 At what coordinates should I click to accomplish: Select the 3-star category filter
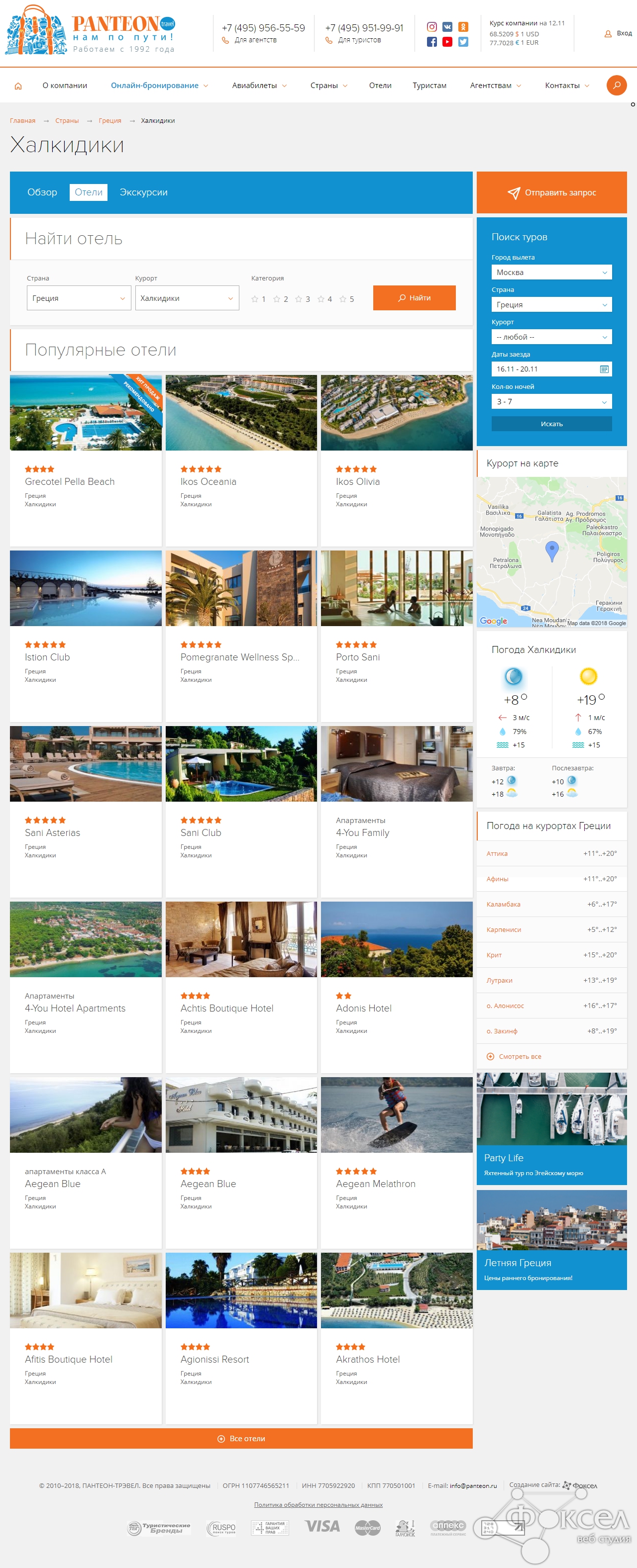(303, 299)
